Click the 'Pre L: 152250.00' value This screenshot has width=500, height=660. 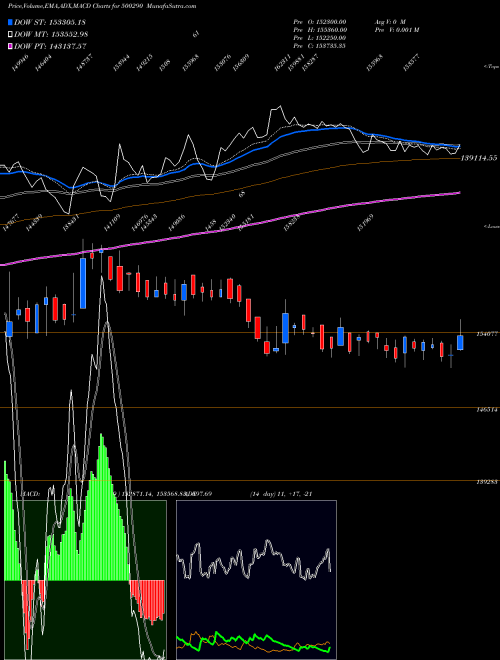coord(319,38)
